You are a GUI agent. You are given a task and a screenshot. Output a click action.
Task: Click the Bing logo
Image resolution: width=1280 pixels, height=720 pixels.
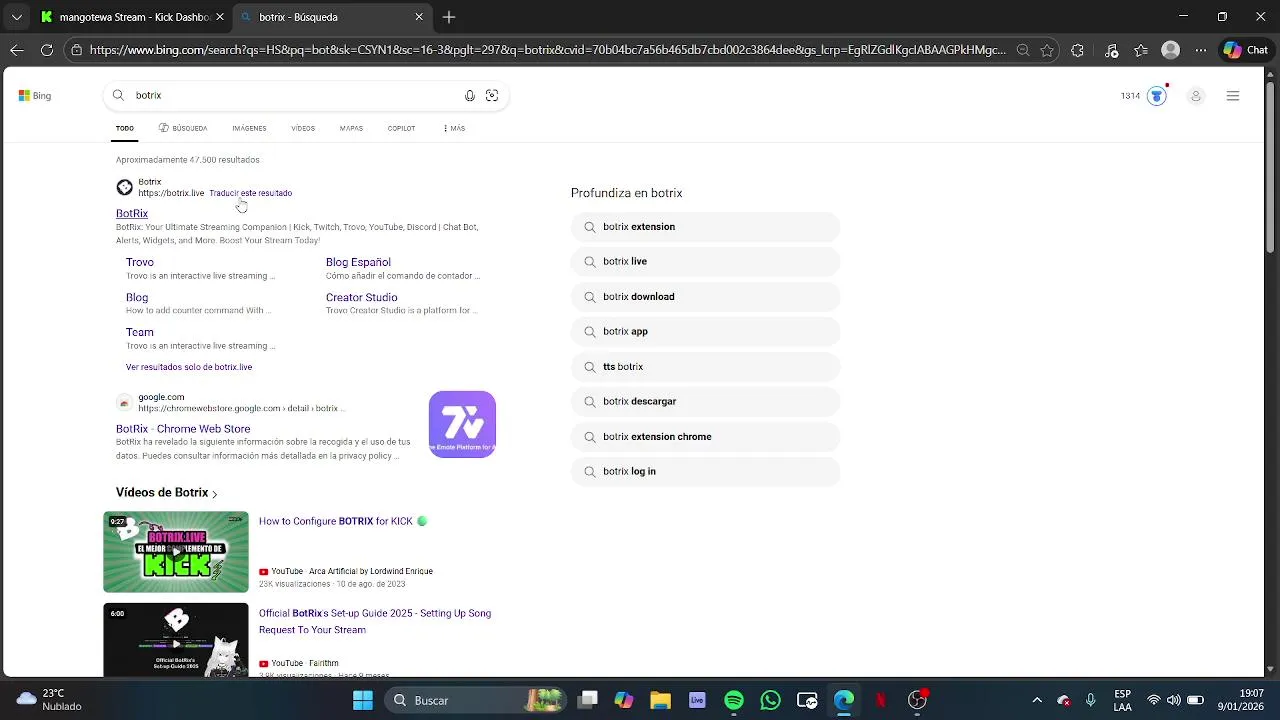(x=35, y=96)
